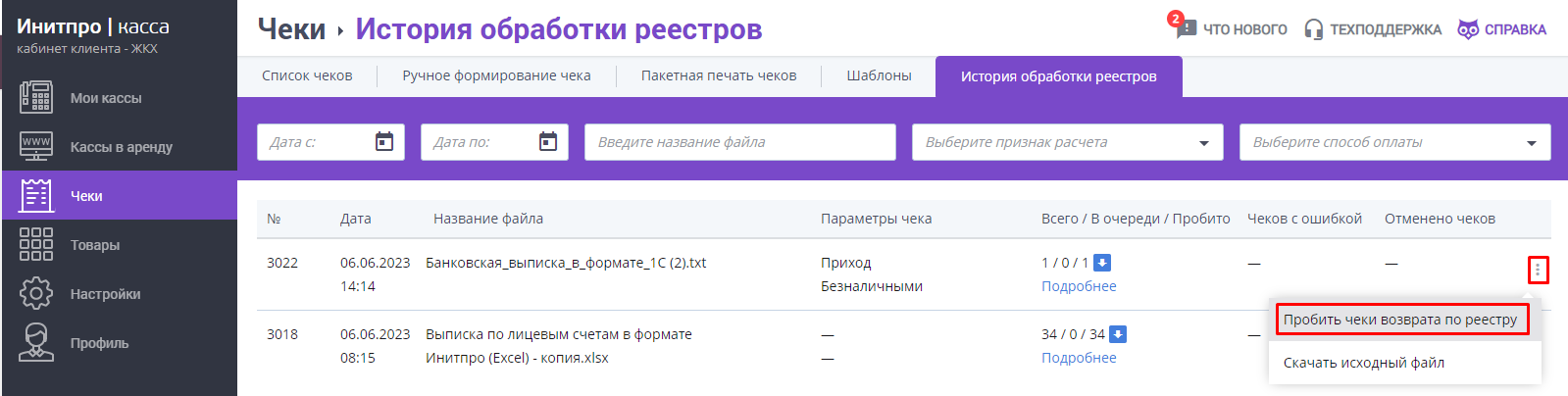
Task: Choose Скачать исходный файл menu item
Action: click(1364, 363)
